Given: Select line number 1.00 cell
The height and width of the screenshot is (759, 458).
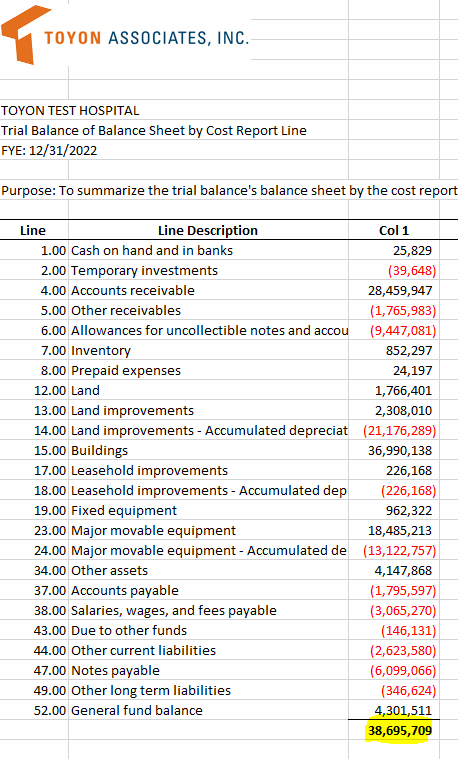Looking at the screenshot, I should point(34,250).
